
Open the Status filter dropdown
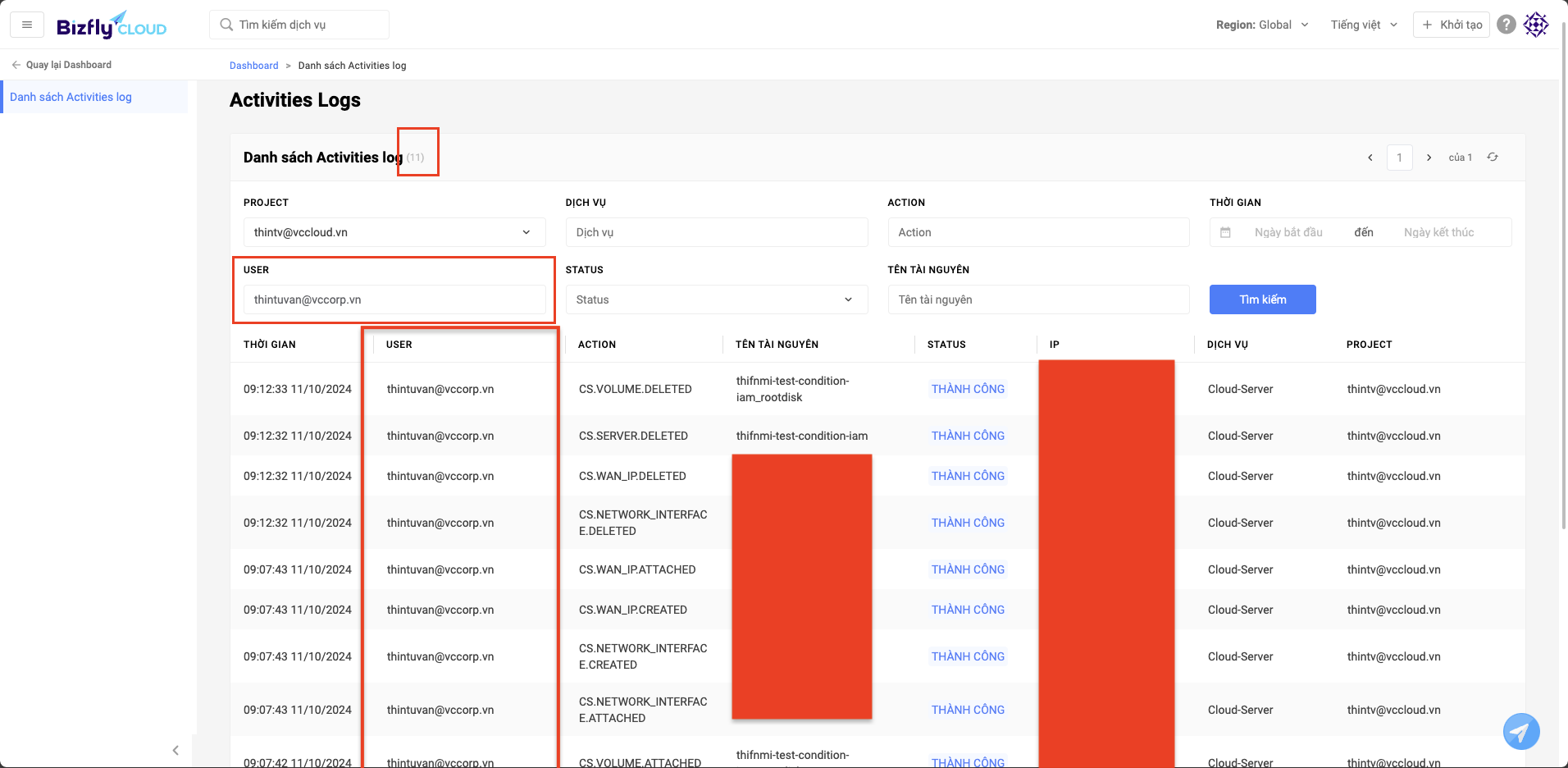pos(716,299)
